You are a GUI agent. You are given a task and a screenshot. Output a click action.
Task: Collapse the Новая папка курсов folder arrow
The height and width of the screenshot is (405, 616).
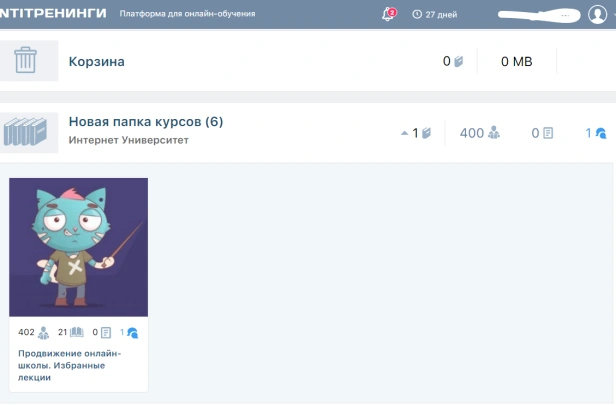coord(404,132)
